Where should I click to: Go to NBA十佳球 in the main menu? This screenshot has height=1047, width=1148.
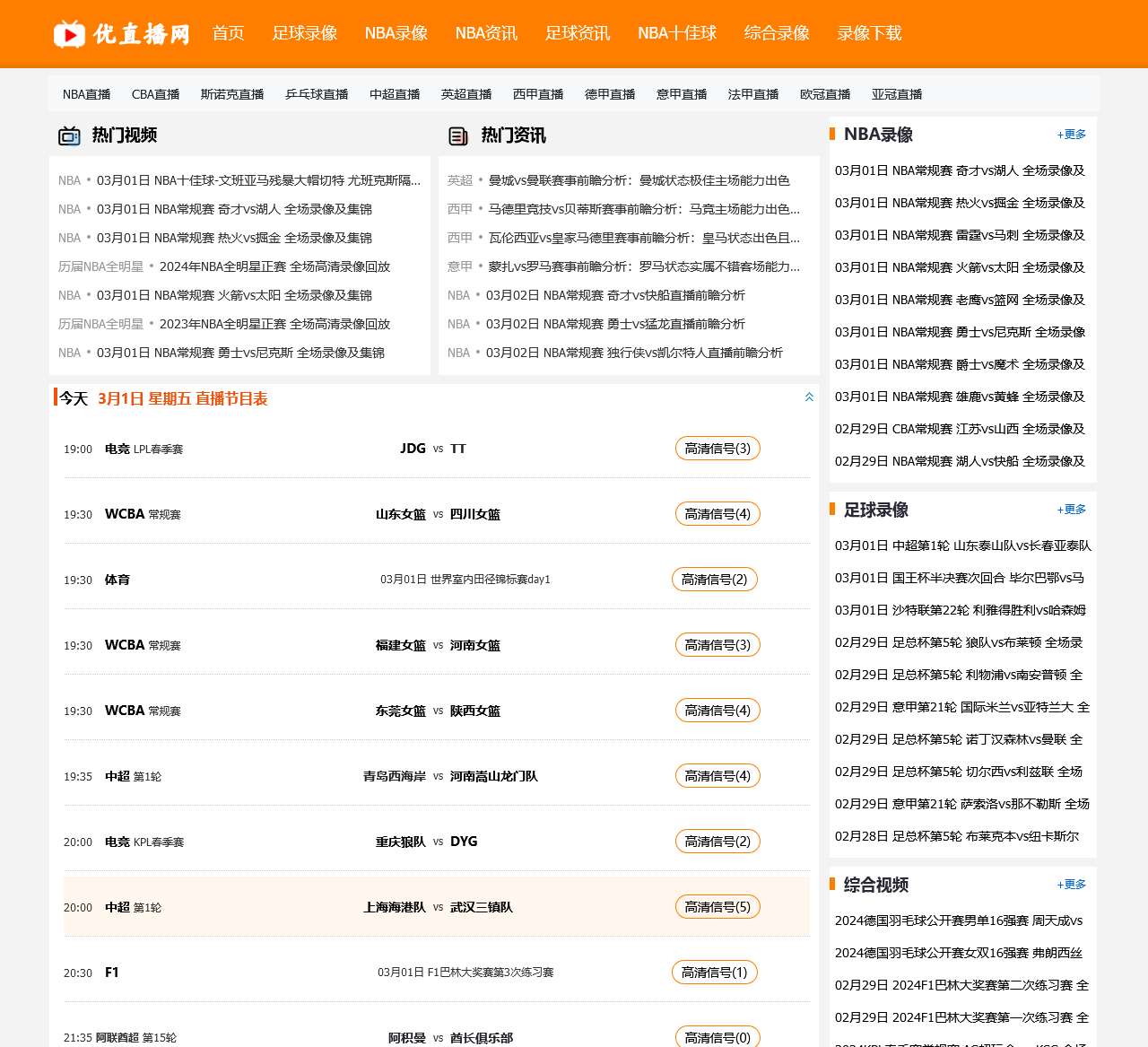click(676, 33)
